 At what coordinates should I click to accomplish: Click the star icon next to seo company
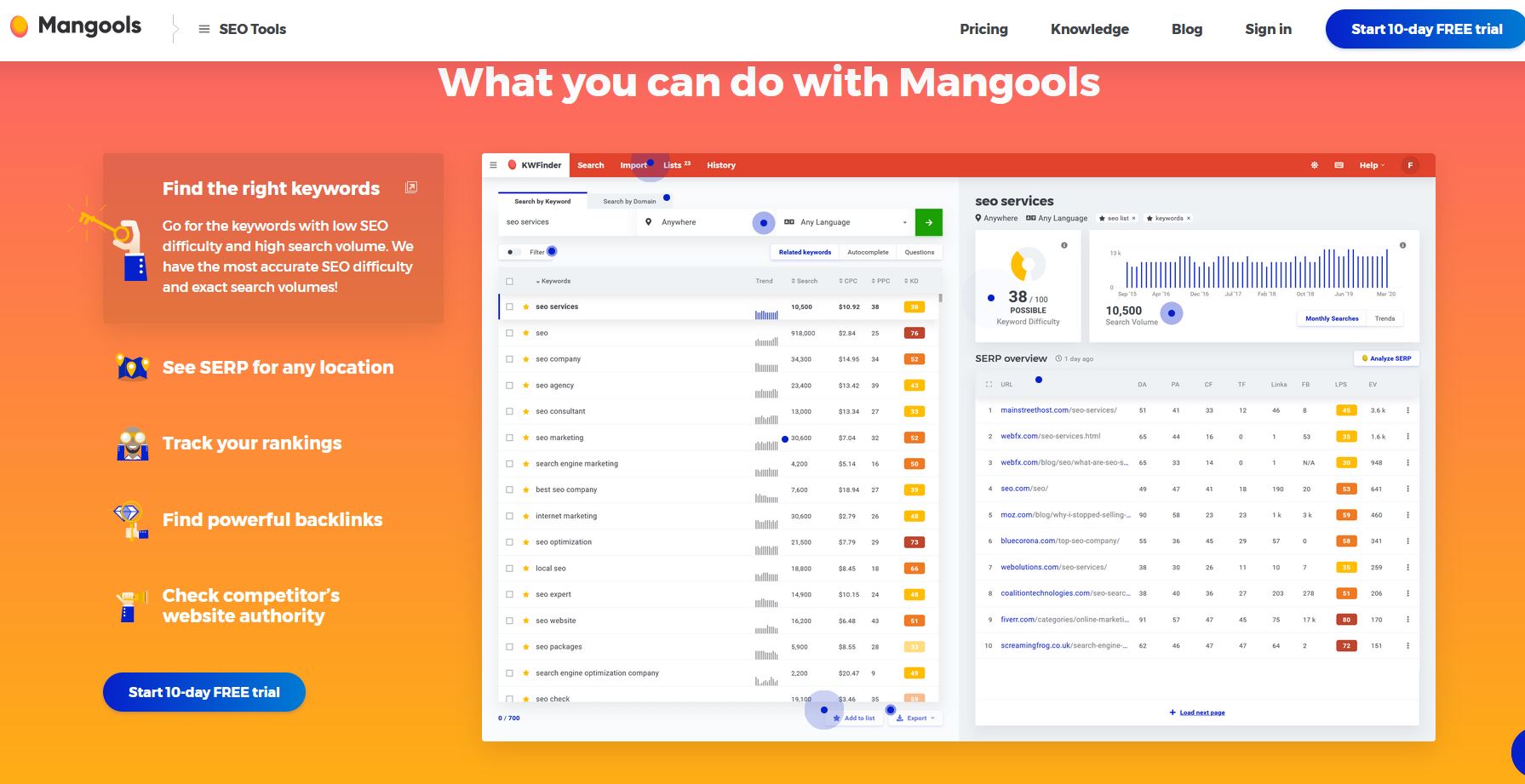[526, 359]
